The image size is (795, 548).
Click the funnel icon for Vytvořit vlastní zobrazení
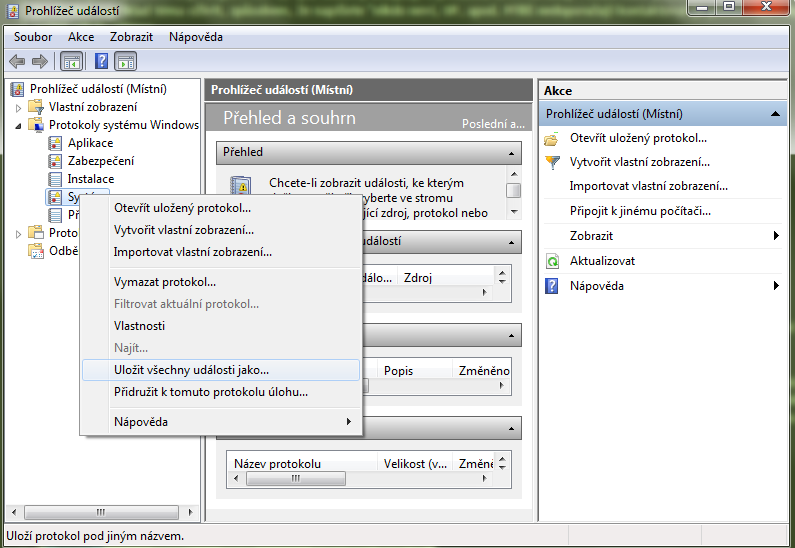552,162
